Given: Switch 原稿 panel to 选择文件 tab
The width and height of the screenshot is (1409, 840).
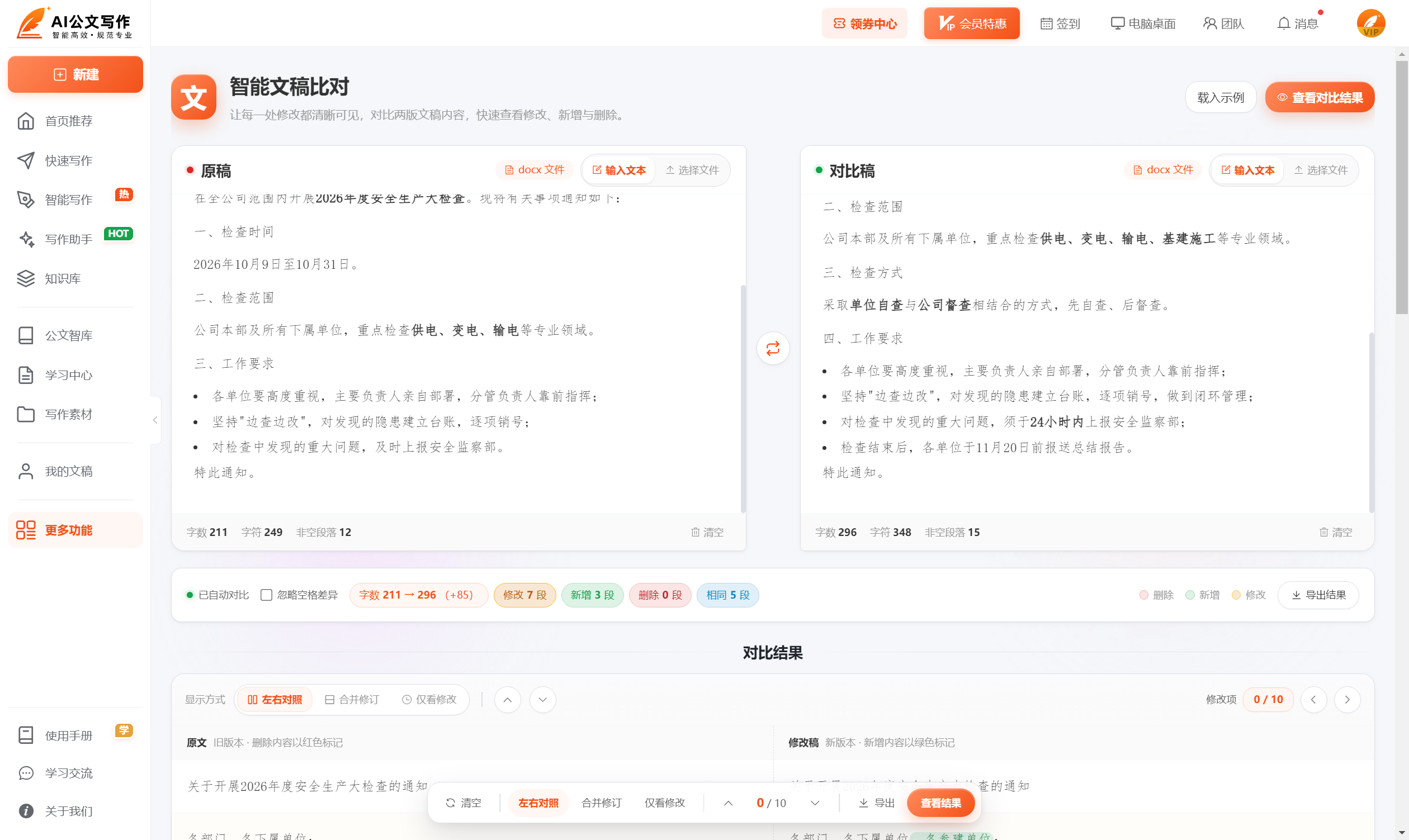Looking at the screenshot, I should pos(692,170).
